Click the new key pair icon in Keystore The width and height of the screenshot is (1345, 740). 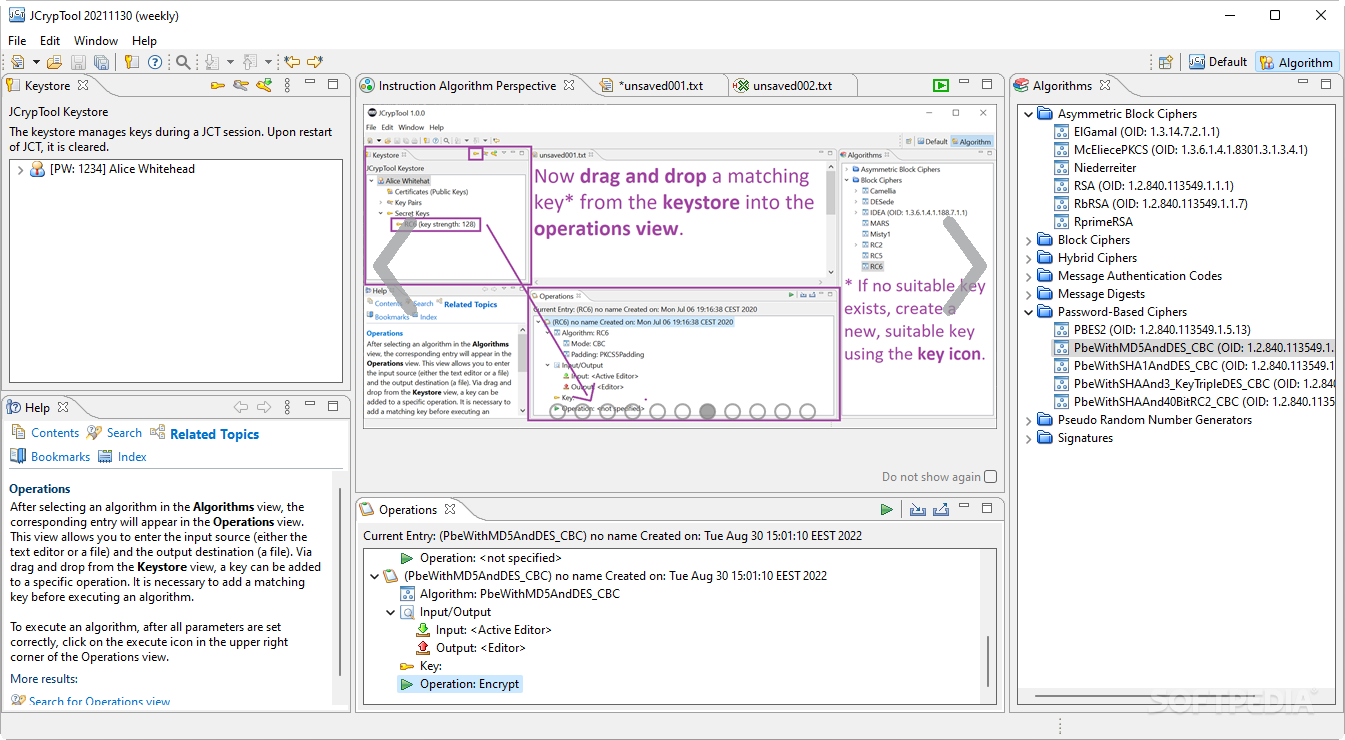coord(241,85)
